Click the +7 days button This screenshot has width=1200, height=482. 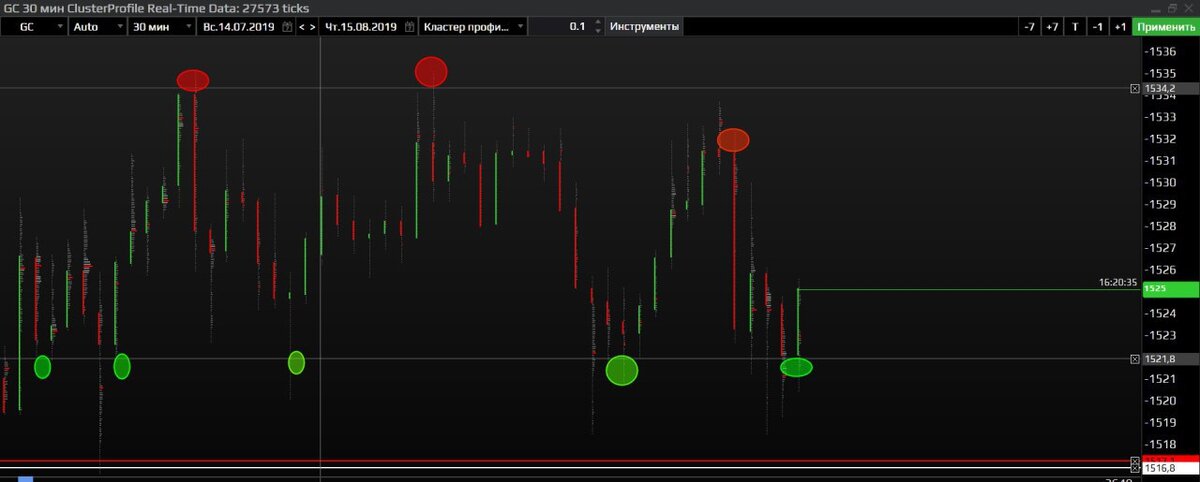coord(1052,27)
